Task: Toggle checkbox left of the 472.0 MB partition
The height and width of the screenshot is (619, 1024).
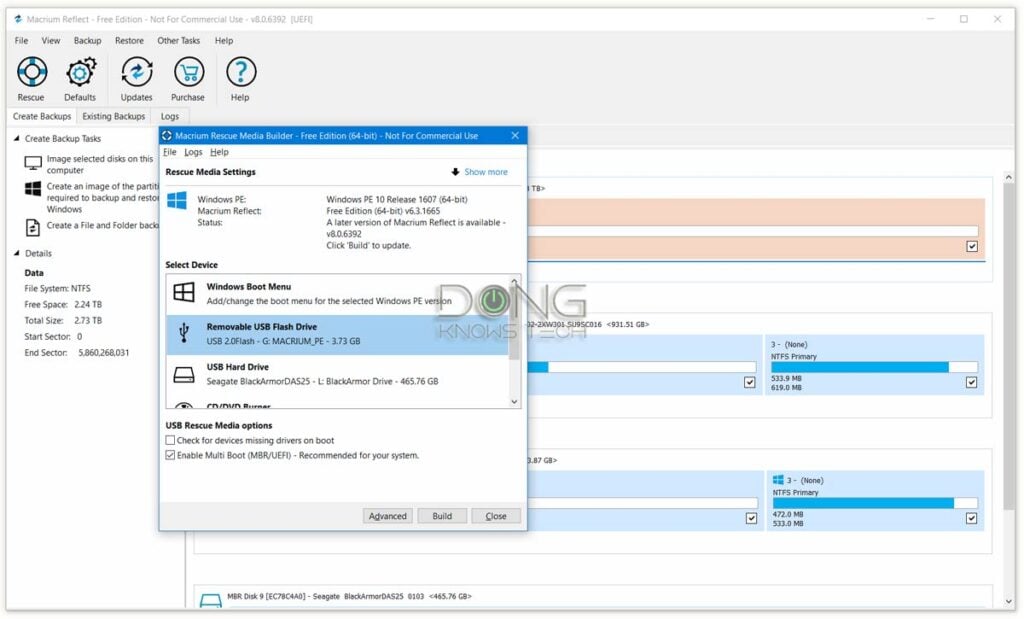Action: (751, 518)
